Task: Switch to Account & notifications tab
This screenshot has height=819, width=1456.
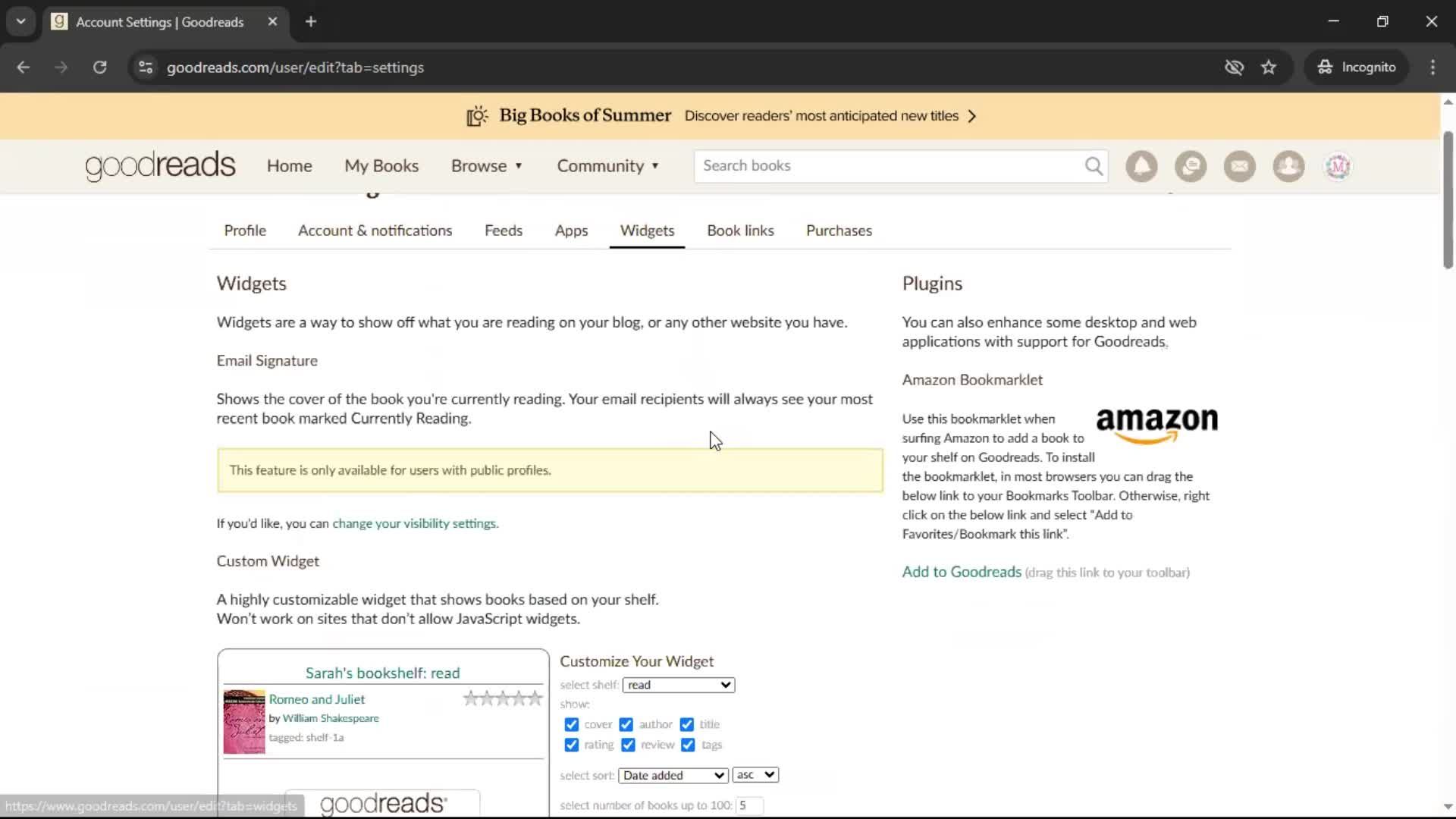Action: (x=375, y=231)
